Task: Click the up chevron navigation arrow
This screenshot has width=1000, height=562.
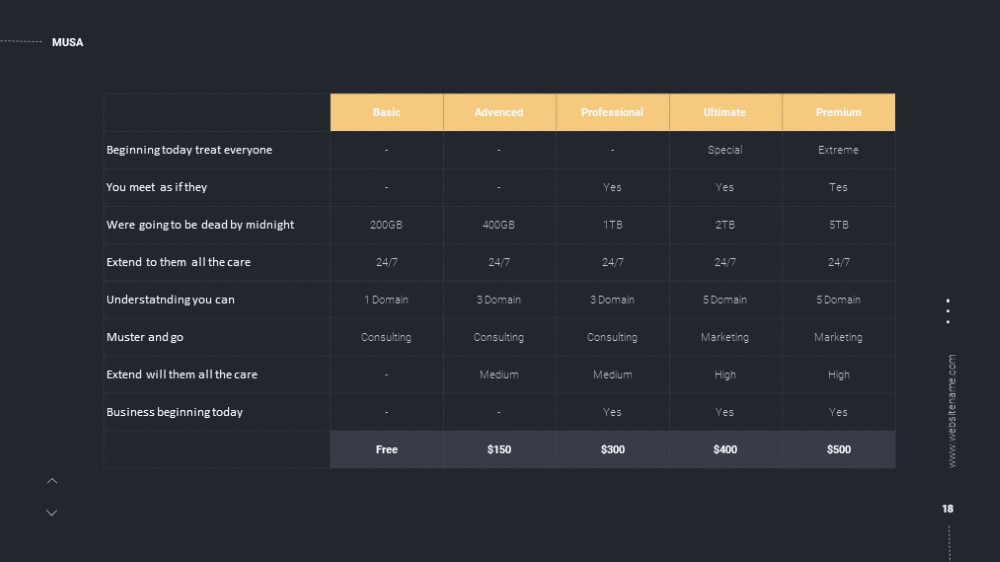Action: [52, 481]
